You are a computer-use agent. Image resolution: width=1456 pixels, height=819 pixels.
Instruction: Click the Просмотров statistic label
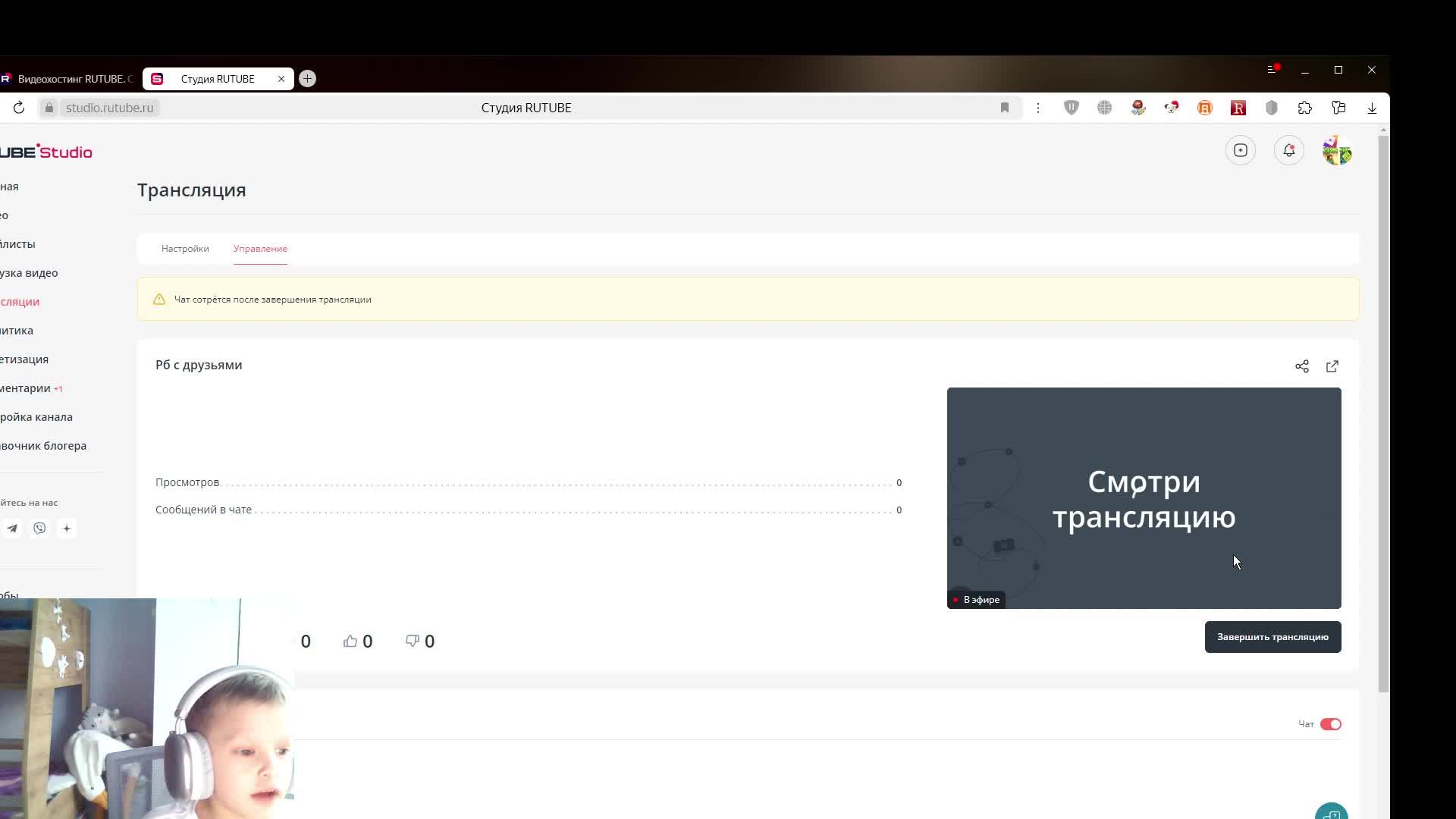coord(187,482)
